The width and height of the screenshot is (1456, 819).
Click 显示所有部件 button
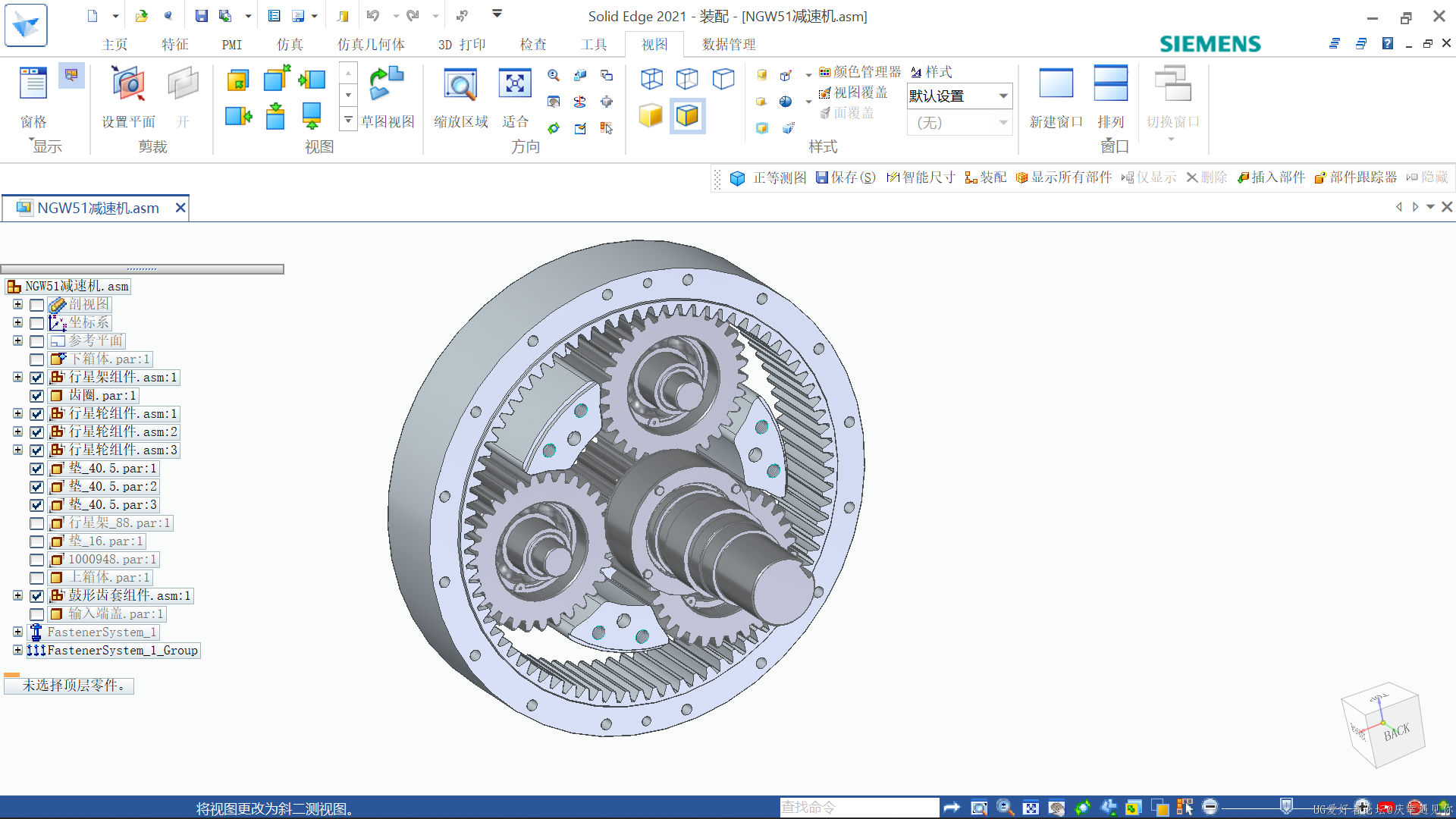[x=1064, y=177]
